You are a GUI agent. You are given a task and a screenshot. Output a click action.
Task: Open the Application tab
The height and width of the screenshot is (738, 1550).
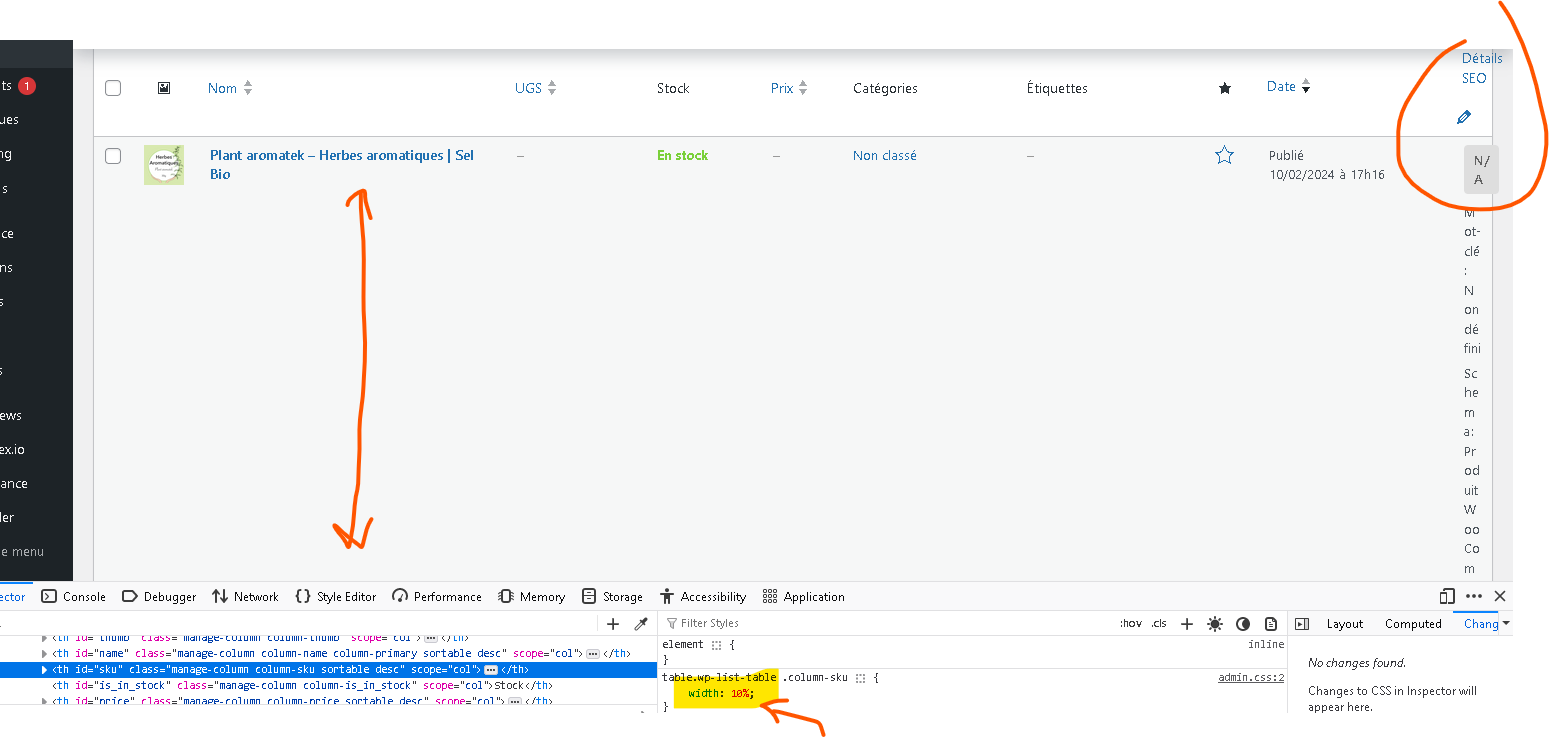click(x=803, y=596)
